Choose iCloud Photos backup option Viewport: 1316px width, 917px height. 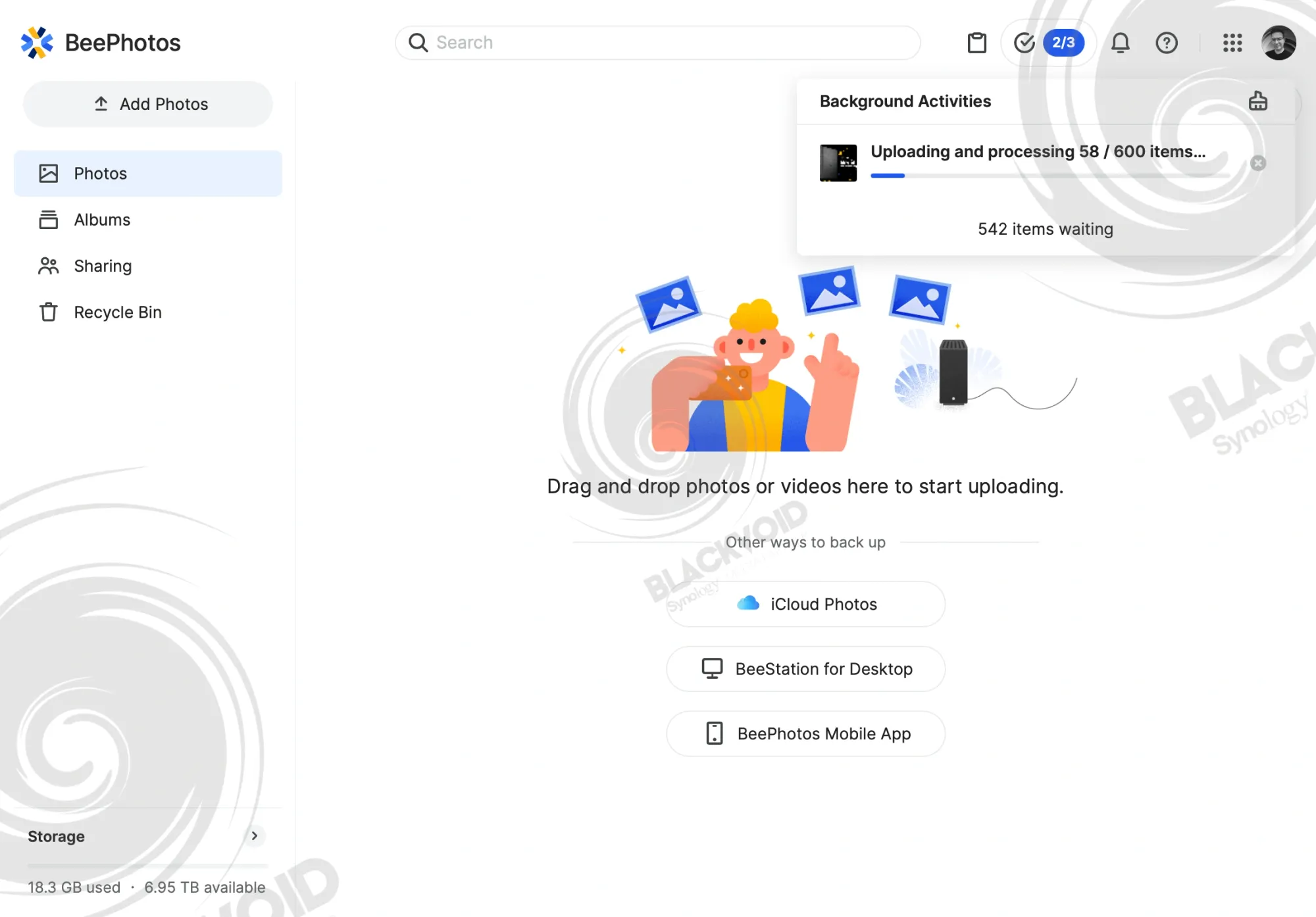point(806,604)
